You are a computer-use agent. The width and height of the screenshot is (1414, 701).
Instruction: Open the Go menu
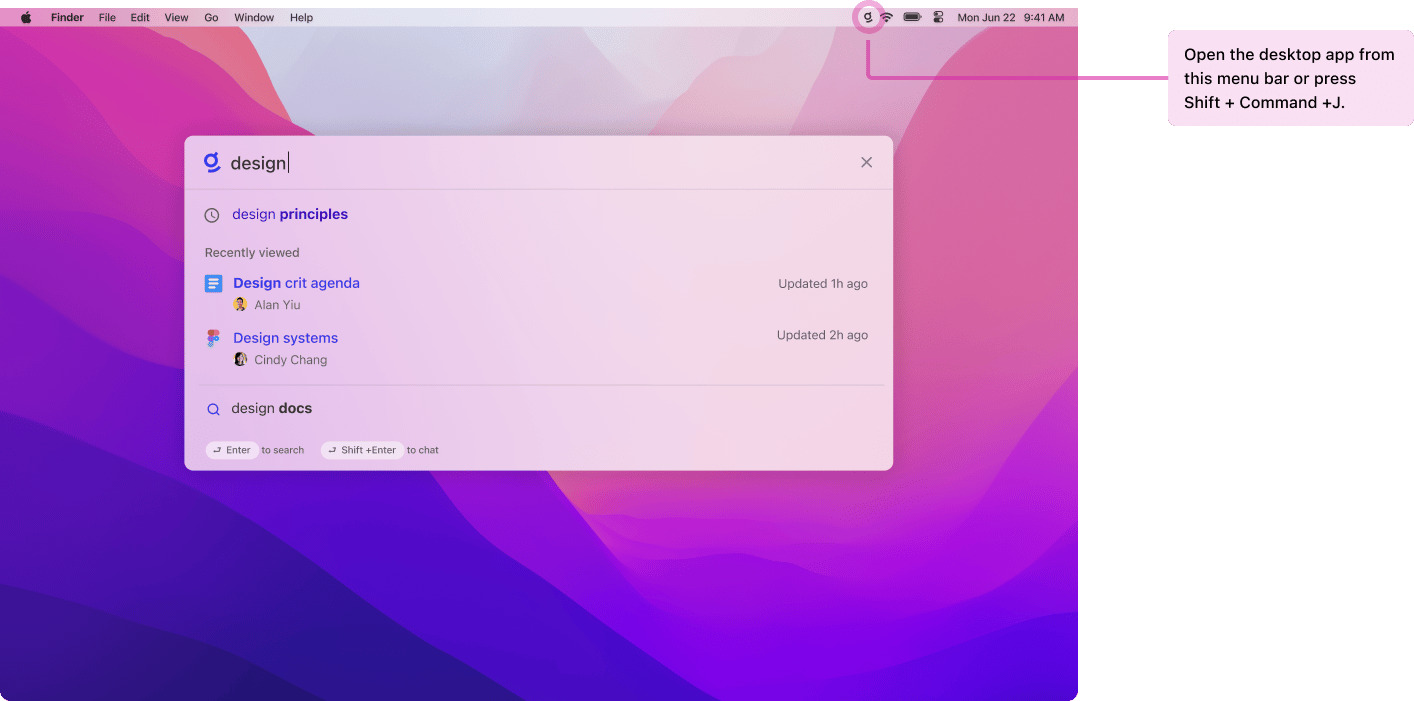coord(211,17)
